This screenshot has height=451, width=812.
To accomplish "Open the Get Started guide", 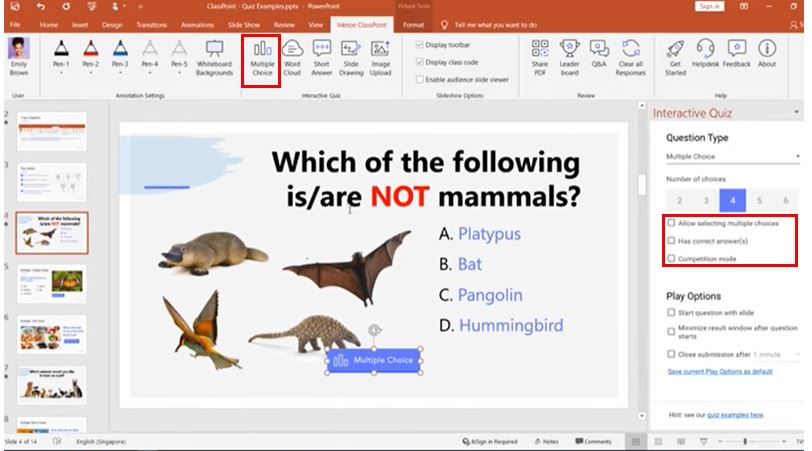I will [x=675, y=58].
